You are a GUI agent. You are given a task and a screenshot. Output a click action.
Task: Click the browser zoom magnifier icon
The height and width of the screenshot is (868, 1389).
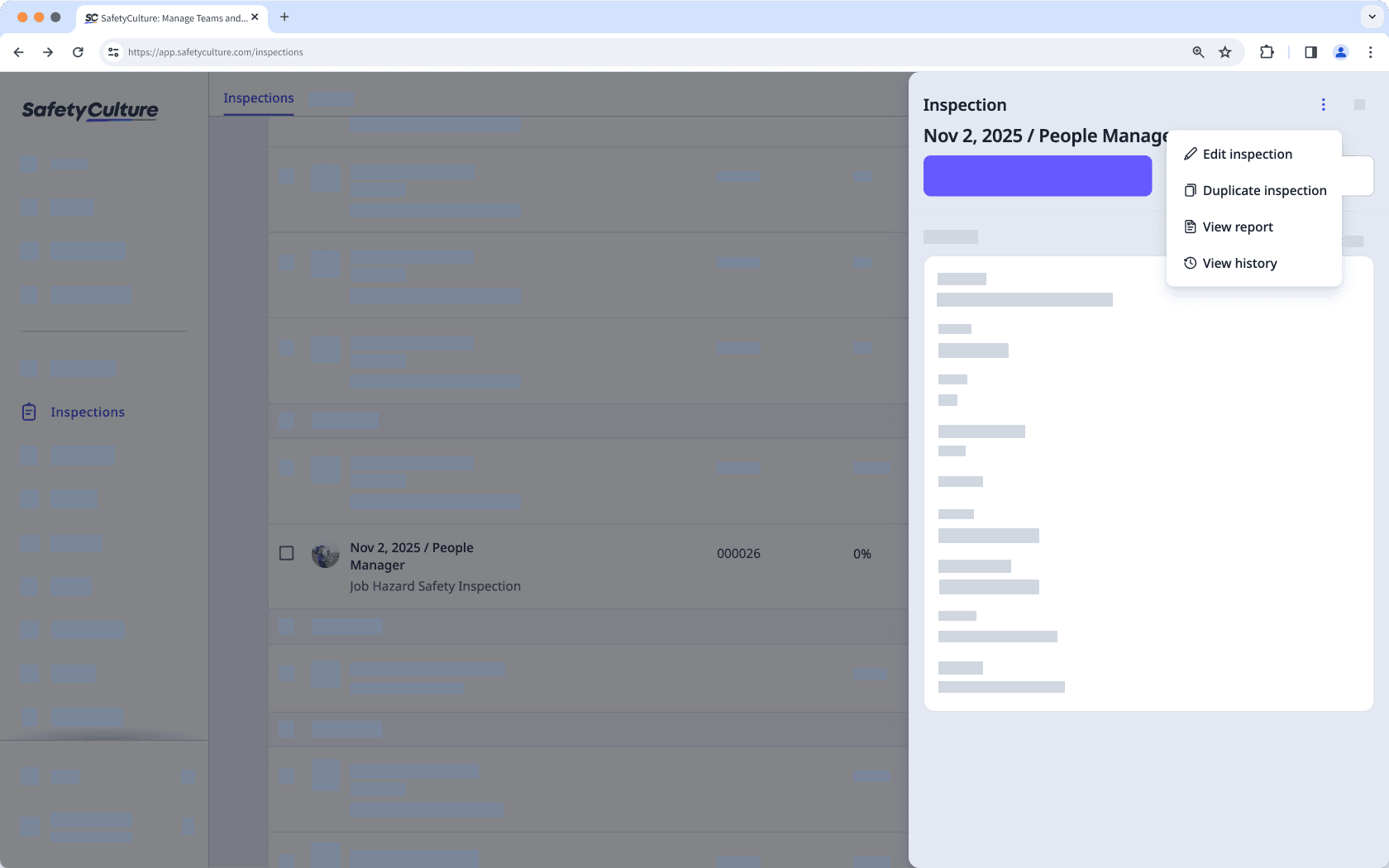(x=1198, y=52)
